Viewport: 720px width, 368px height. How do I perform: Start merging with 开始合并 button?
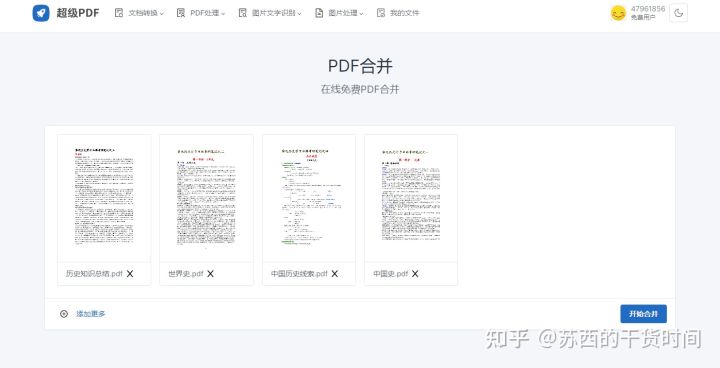click(643, 314)
